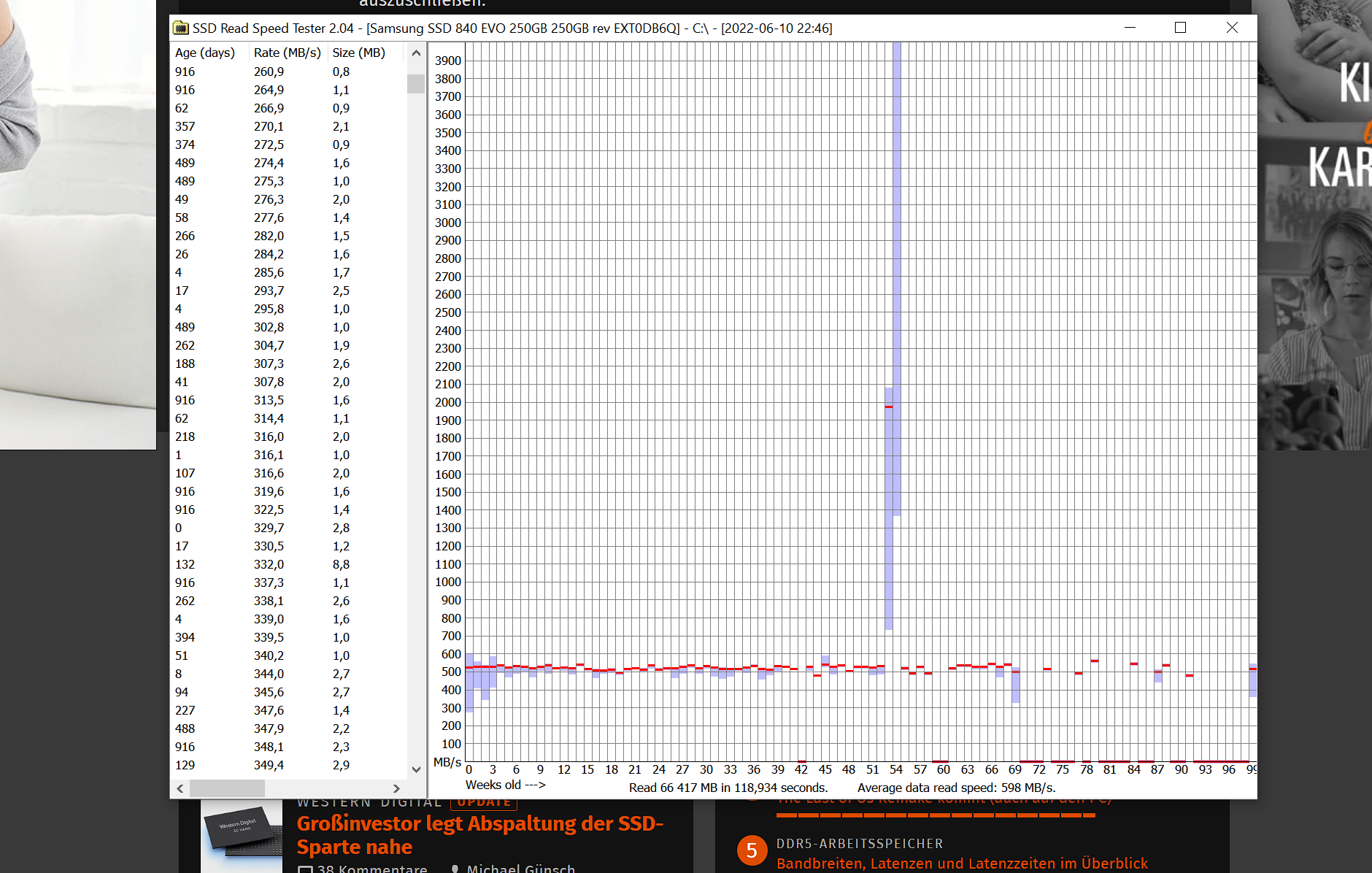1372x873 pixels.
Task: Open the 'Großinvestor legt Abspaltung der SSD-Sparte nahe' article
Action: [479, 835]
